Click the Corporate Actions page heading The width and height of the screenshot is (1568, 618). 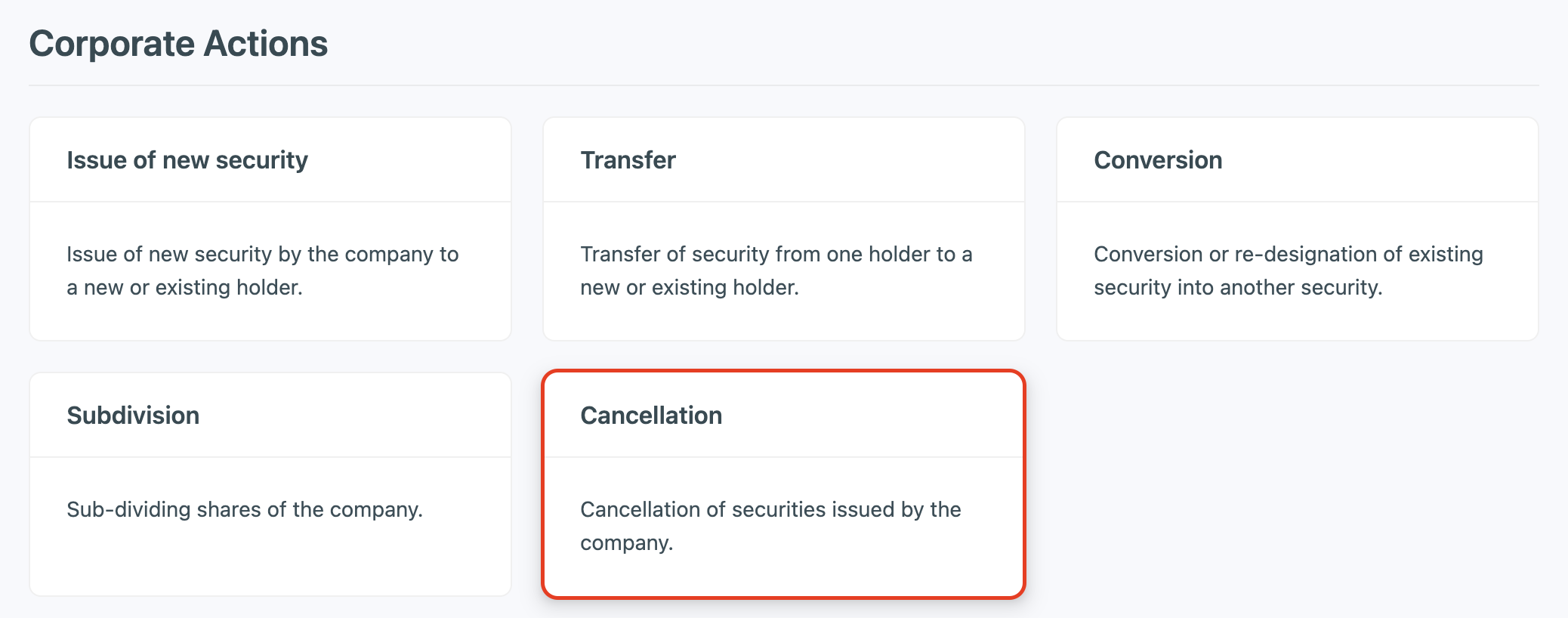[178, 44]
